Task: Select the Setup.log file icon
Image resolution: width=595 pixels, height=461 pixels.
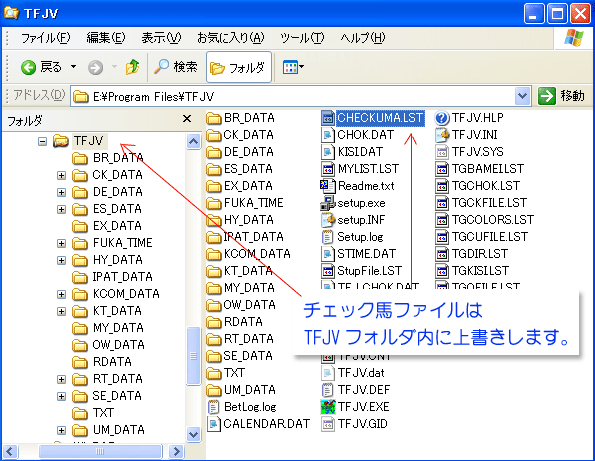Action: tap(327, 237)
